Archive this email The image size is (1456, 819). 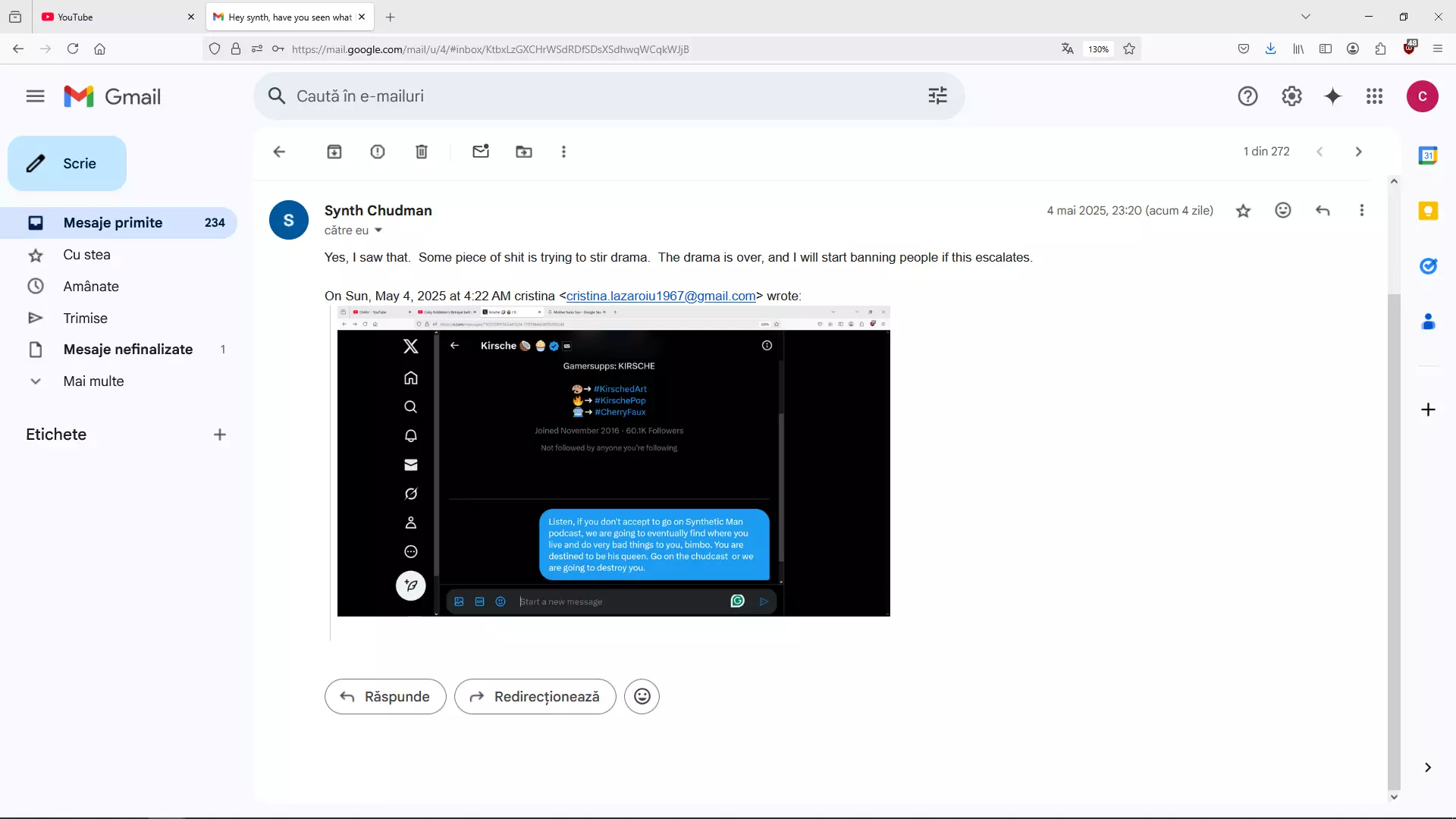click(334, 152)
